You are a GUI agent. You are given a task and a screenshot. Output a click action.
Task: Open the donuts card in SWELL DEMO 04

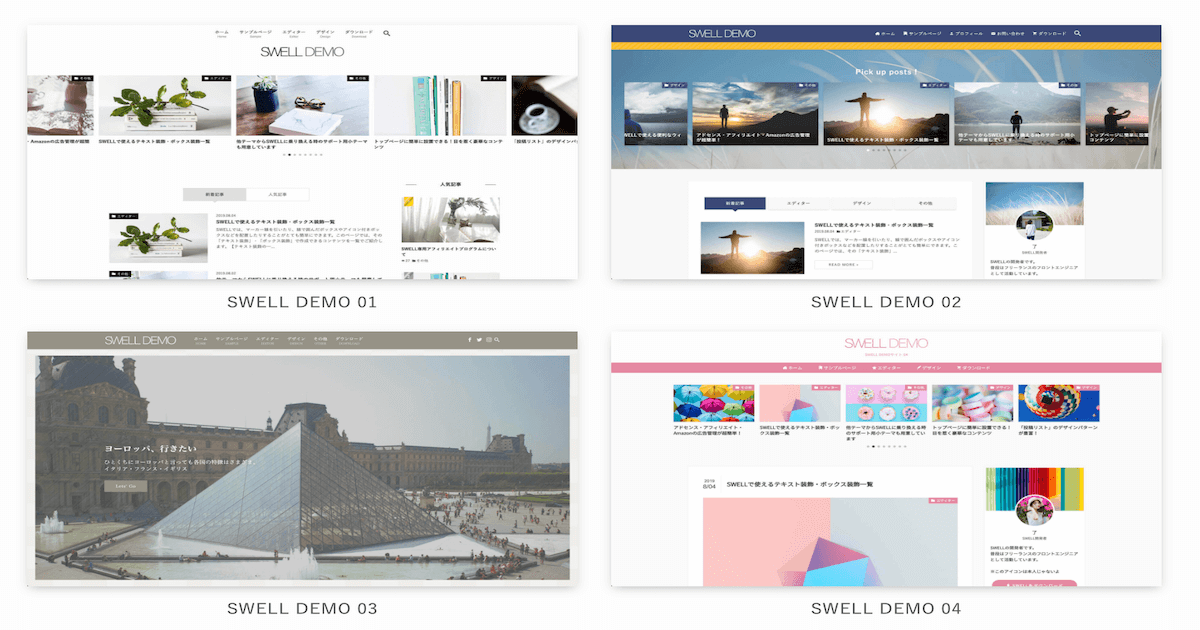pyautogui.click(x=886, y=403)
